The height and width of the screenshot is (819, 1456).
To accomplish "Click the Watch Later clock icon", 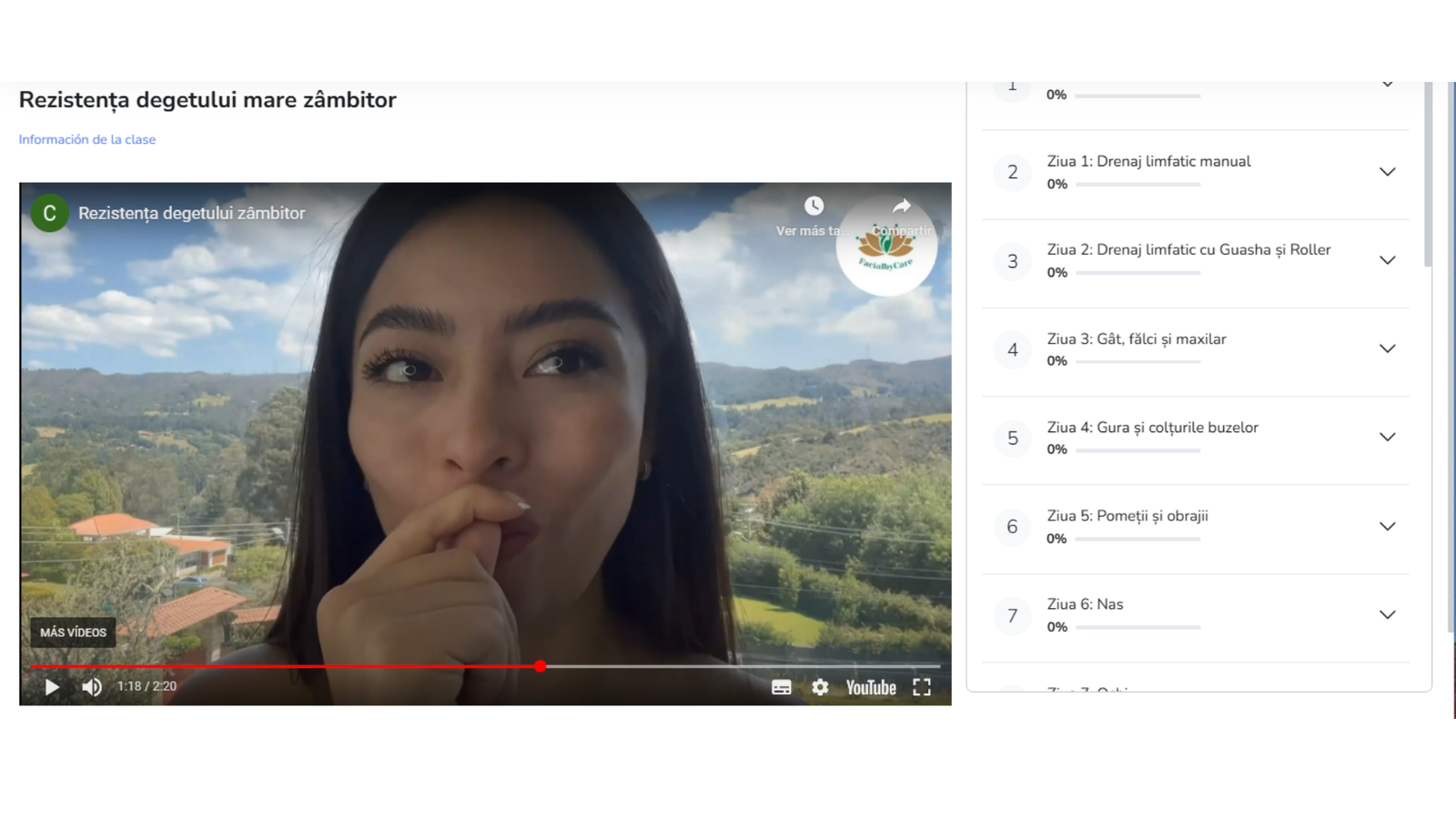I will click(x=814, y=207).
